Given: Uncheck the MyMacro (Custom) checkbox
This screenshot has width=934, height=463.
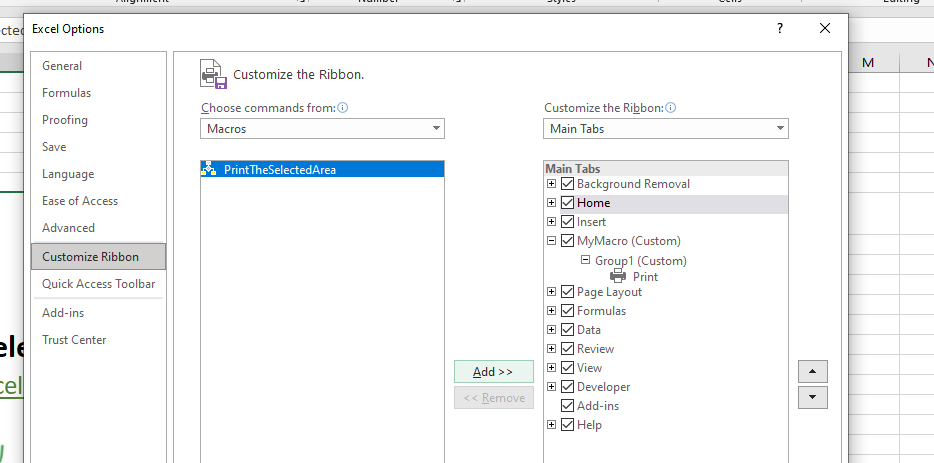Looking at the screenshot, I should (568, 241).
